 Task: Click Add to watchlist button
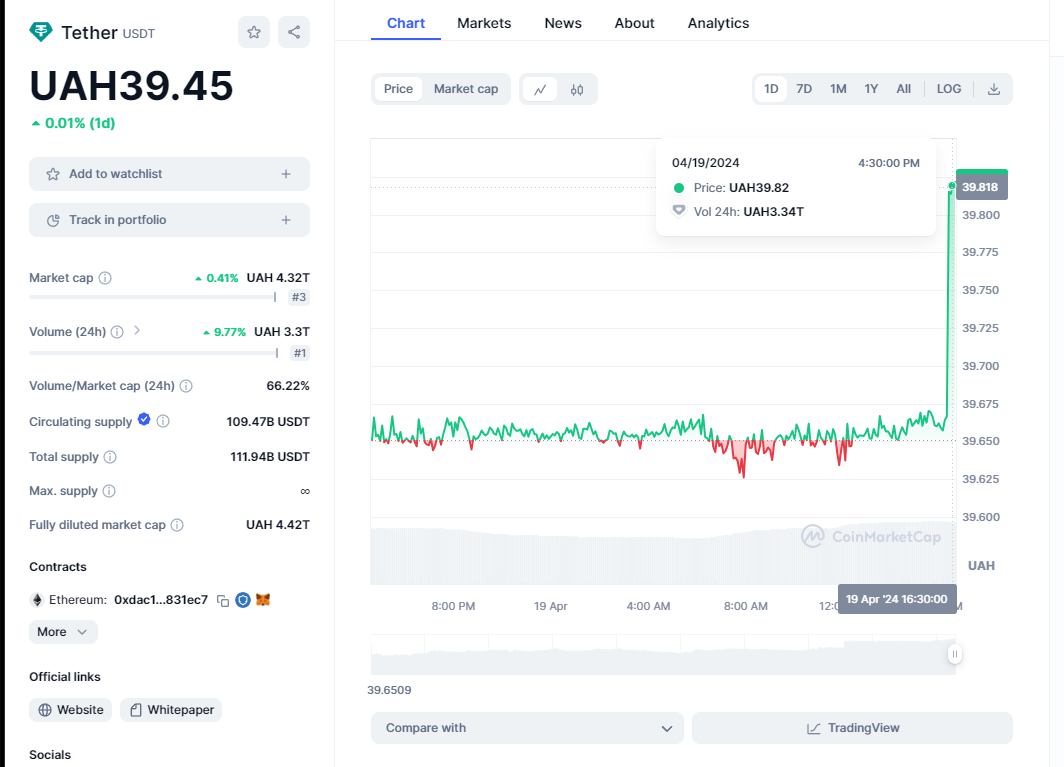[169, 174]
